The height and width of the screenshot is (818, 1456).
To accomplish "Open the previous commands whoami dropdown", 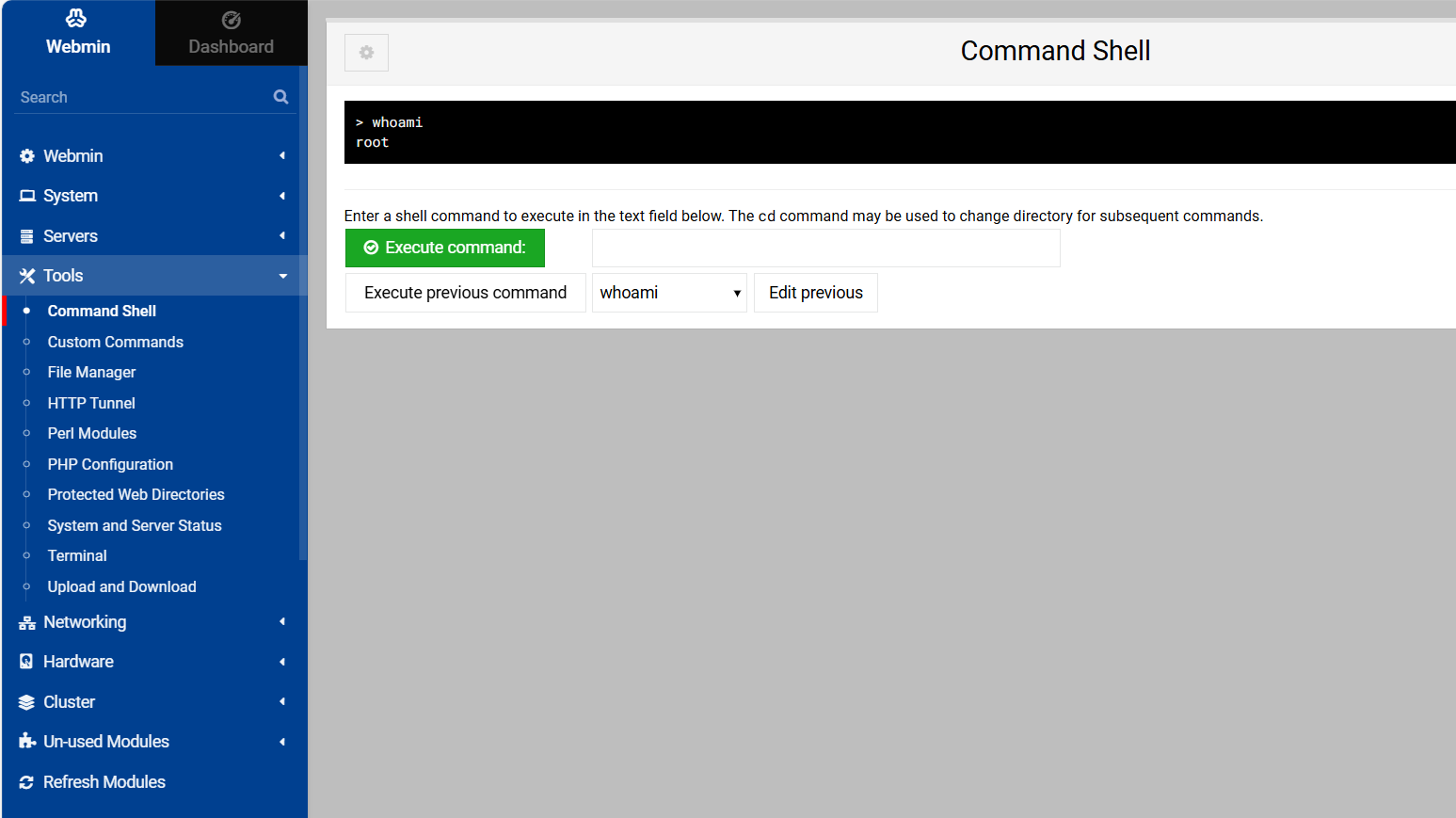I will tap(669, 293).
